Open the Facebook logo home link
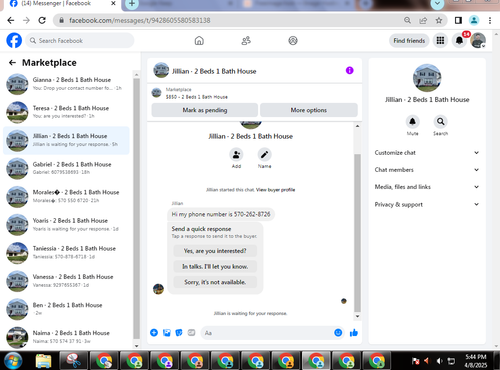 click(14, 41)
